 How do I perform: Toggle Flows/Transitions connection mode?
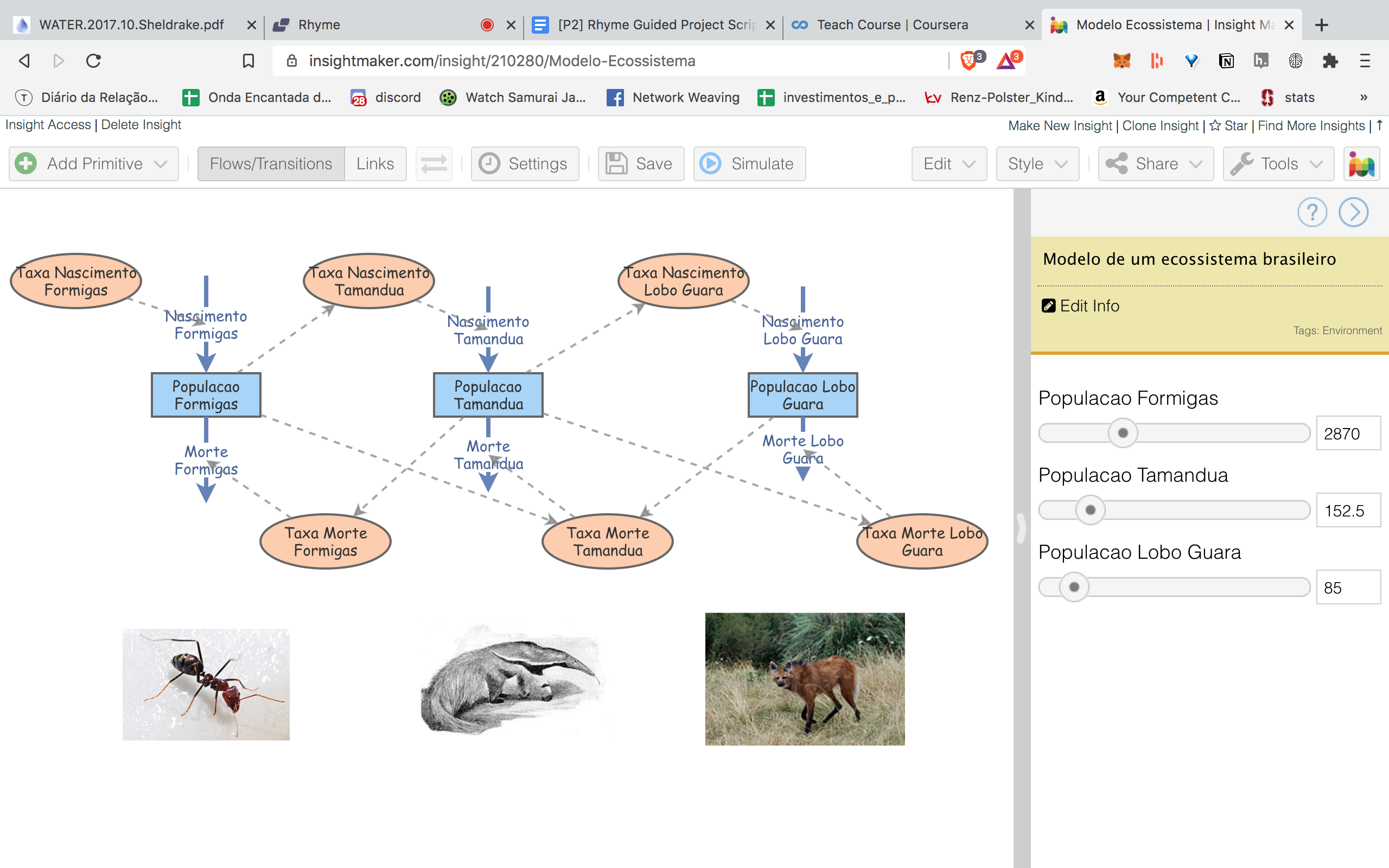click(271, 164)
